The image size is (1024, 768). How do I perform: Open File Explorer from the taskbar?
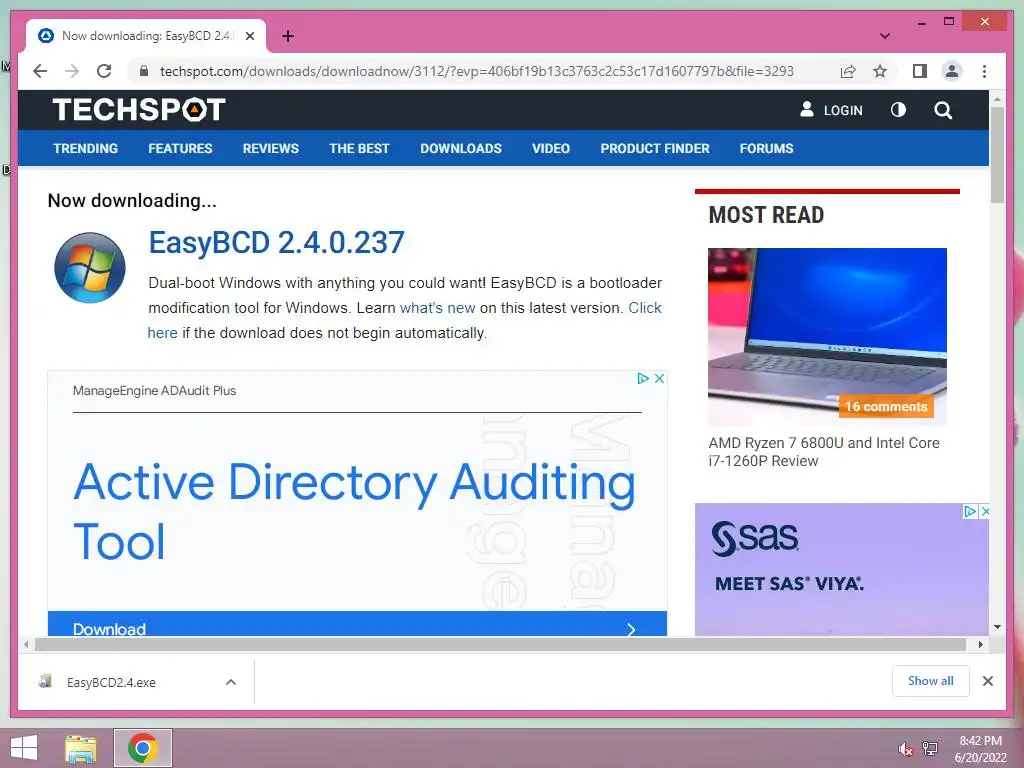[81, 748]
